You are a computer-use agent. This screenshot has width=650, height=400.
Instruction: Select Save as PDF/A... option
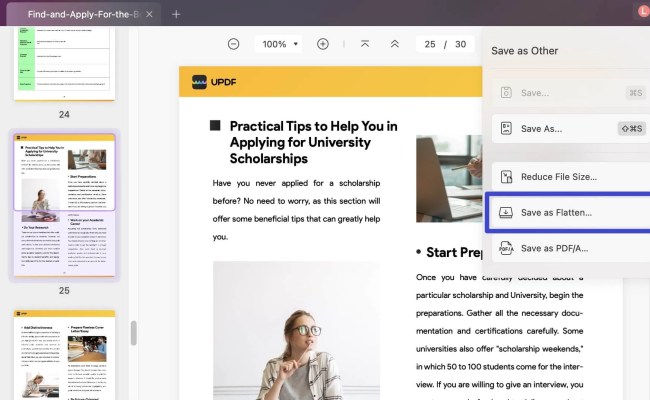point(571,248)
